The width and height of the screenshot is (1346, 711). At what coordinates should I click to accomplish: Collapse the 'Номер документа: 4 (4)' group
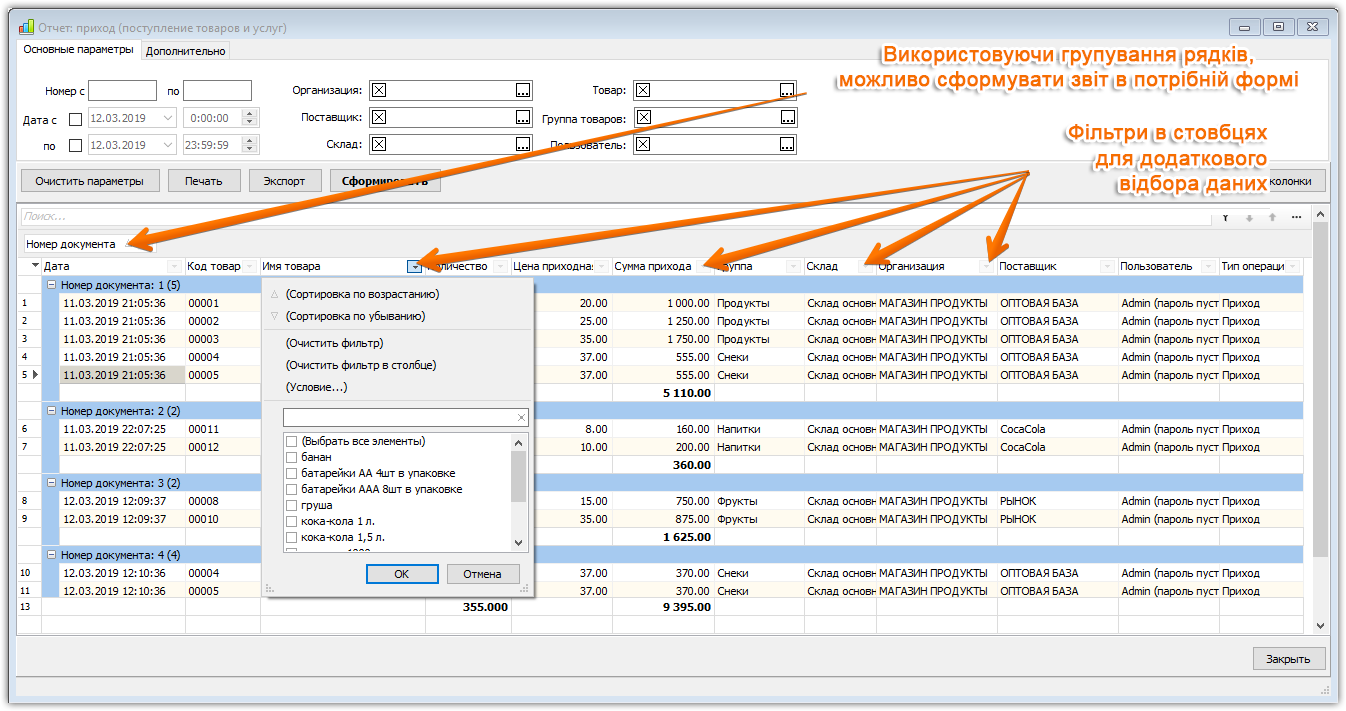(x=51, y=555)
